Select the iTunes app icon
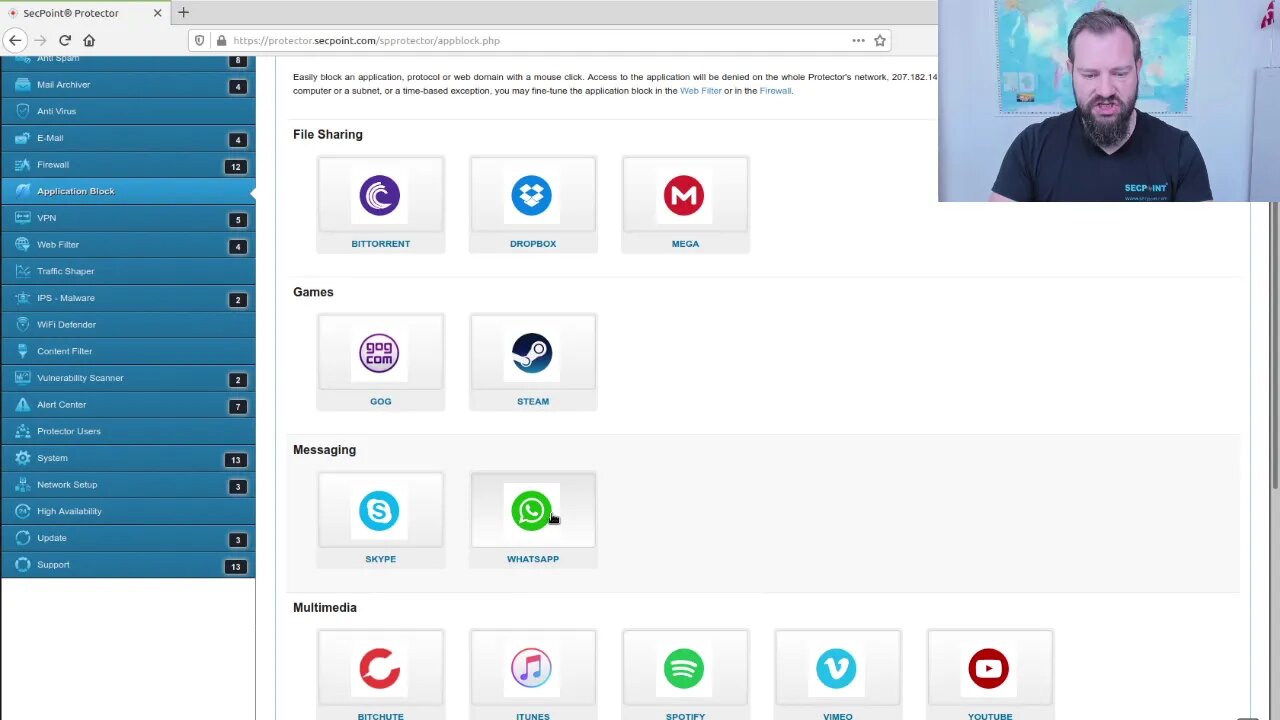 coord(532,669)
